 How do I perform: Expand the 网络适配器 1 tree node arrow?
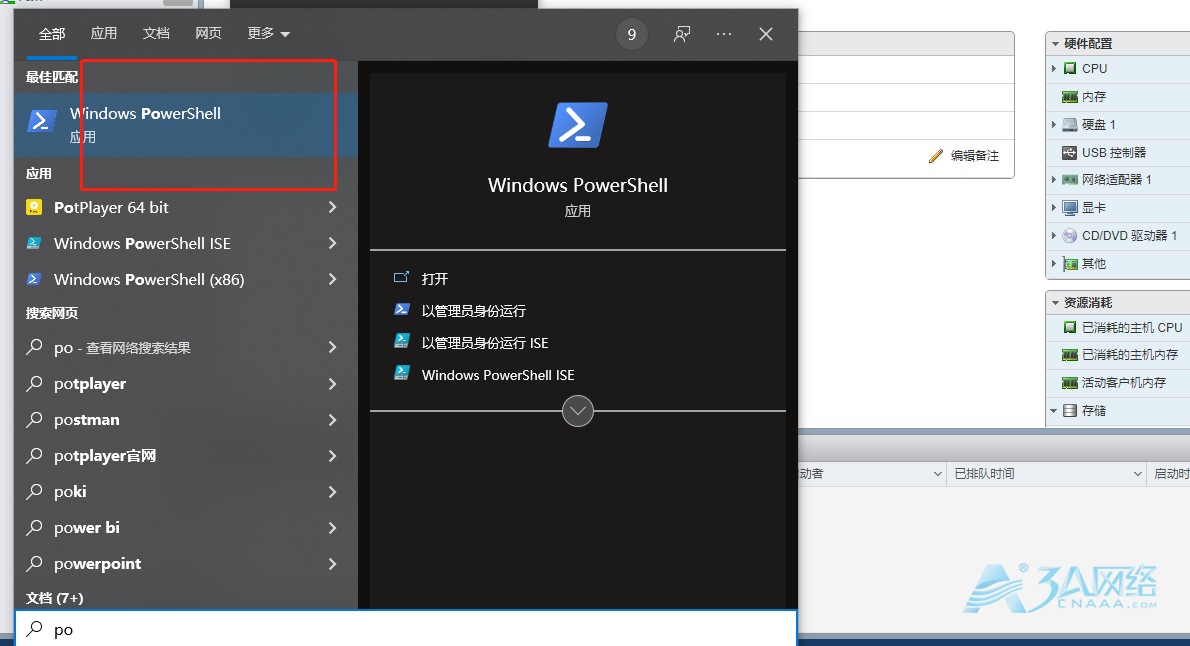click(1053, 180)
